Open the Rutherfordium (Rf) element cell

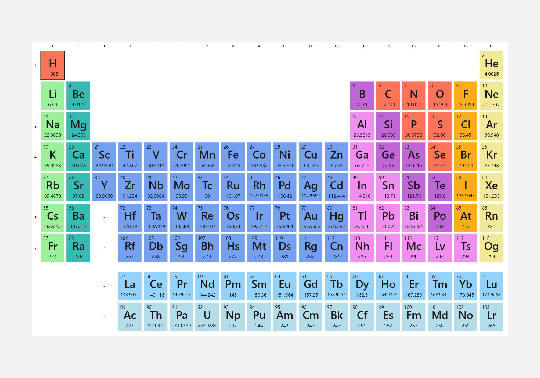[129, 248]
